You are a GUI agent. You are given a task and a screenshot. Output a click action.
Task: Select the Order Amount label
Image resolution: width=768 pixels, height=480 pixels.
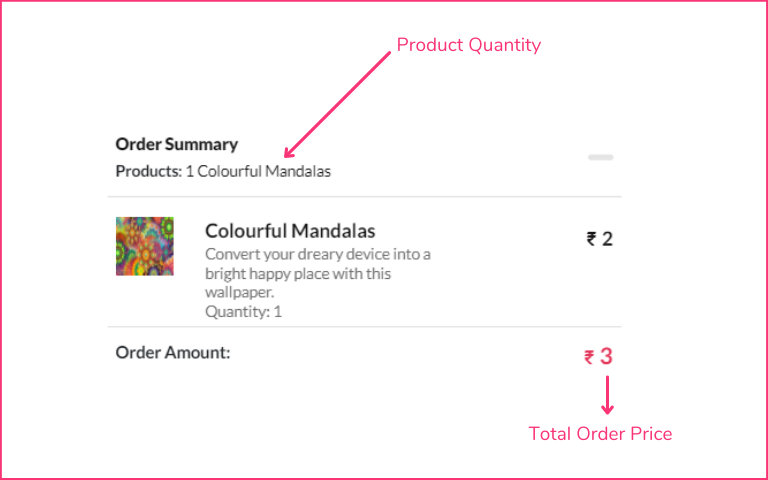coord(173,352)
